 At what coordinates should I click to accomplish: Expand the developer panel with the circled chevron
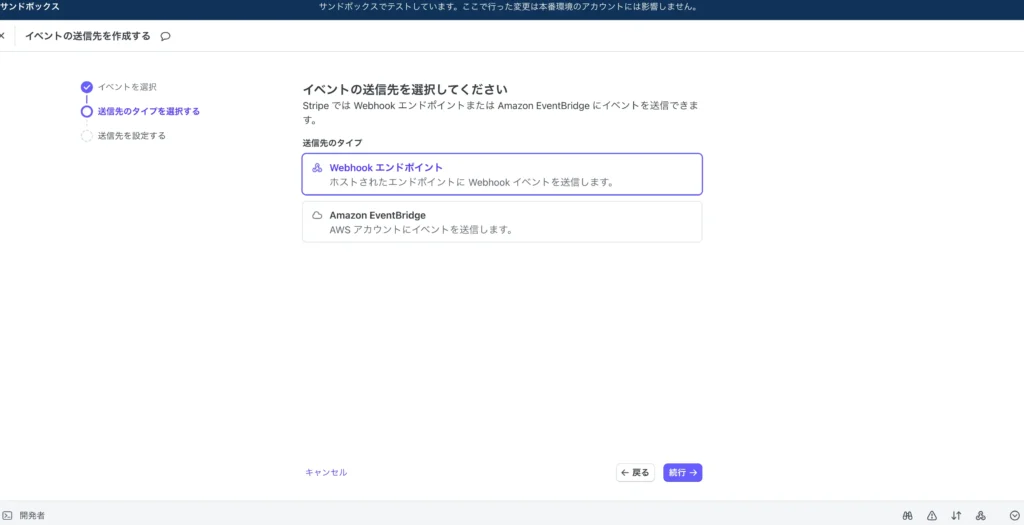pyautogui.click(x=1014, y=515)
